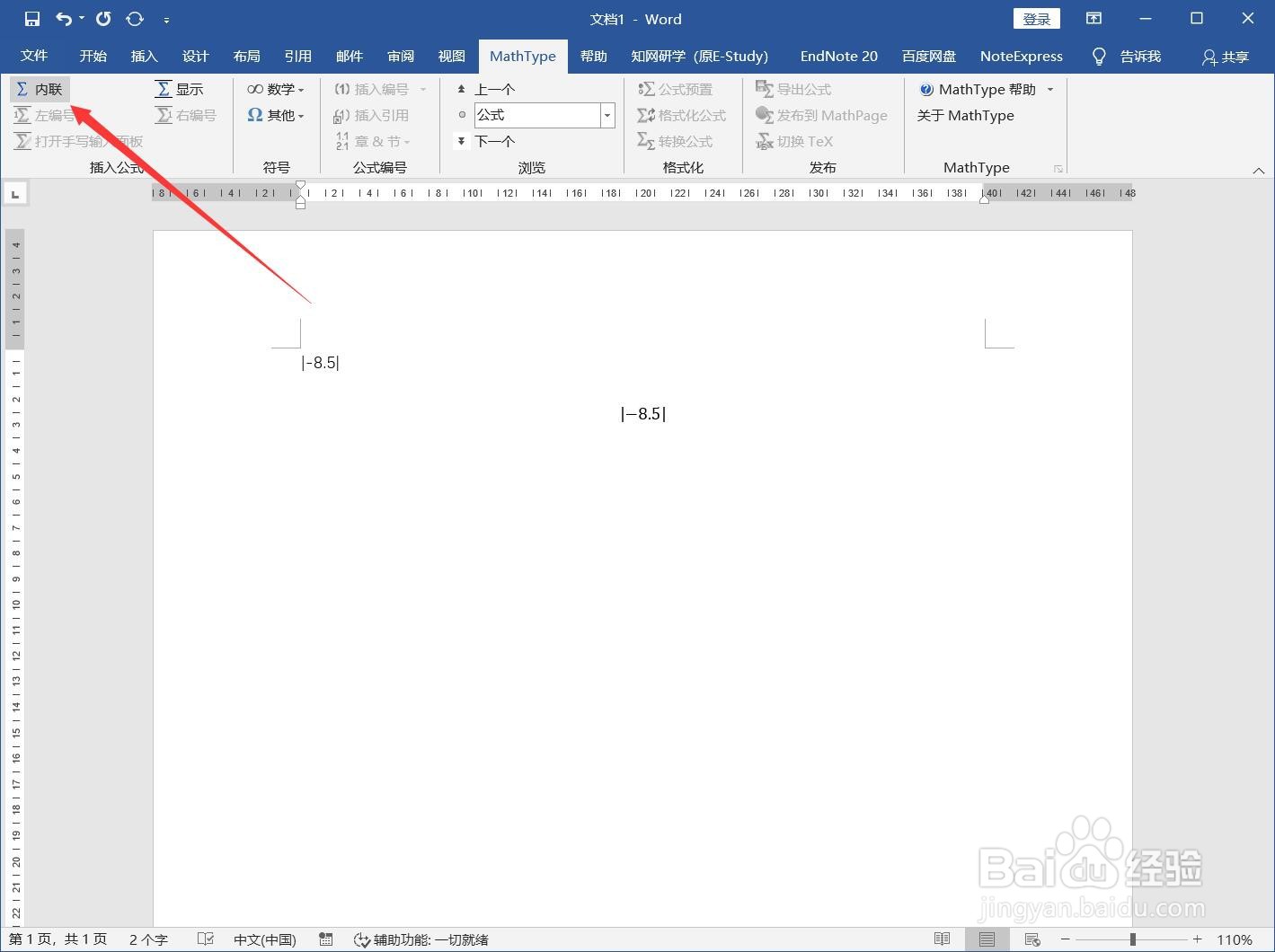Viewport: 1275px width, 952px height.
Task: Click 格式化公式 format equations
Action: [681, 115]
